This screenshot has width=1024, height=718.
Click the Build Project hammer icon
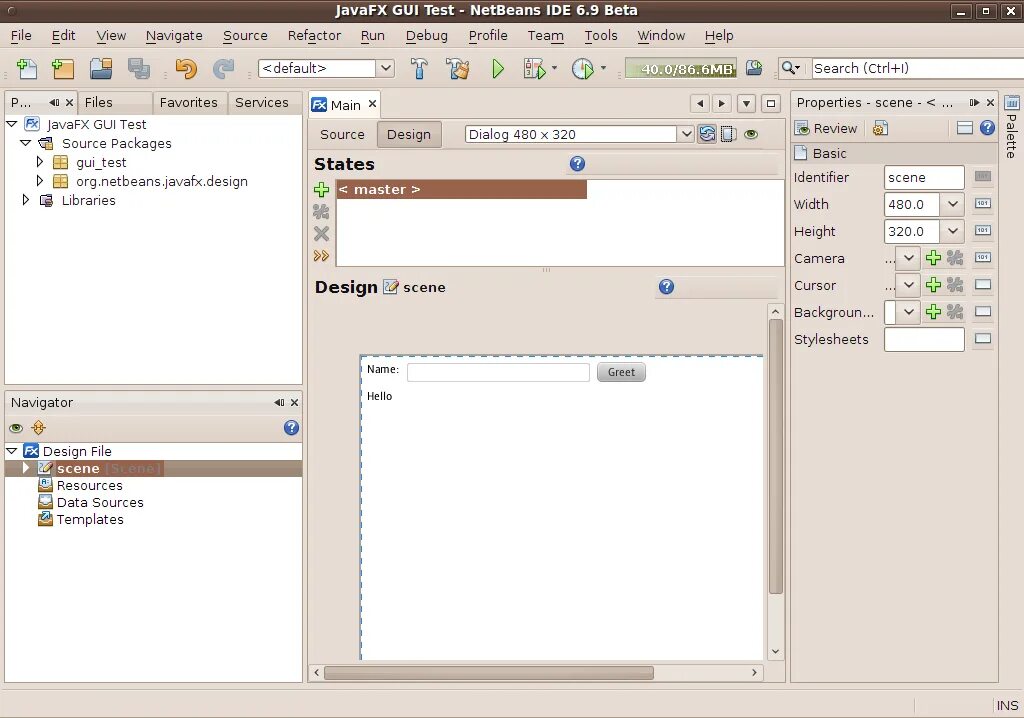click(419, 68)
